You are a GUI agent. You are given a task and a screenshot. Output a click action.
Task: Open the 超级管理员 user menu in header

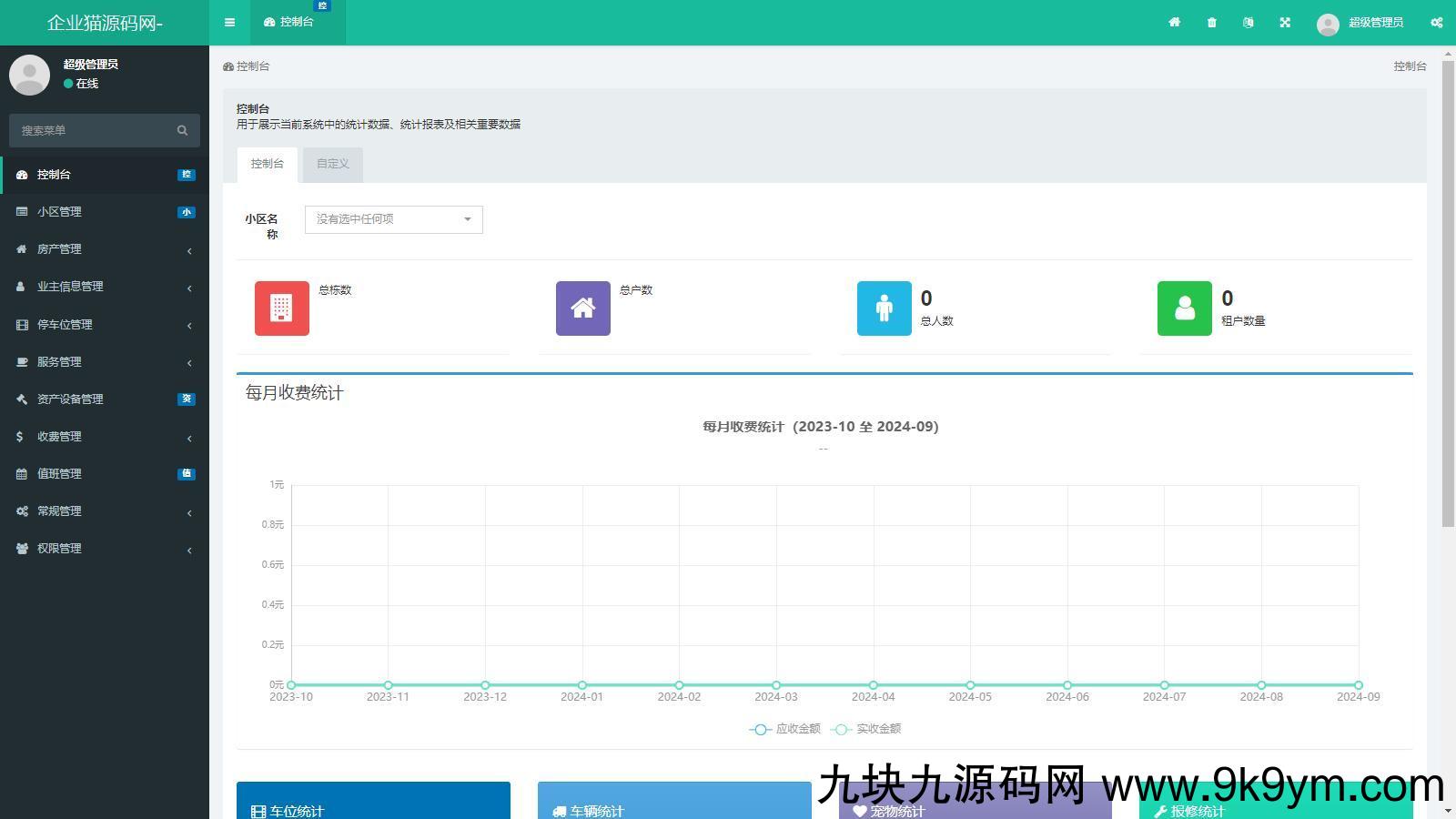coord(1360,23)
